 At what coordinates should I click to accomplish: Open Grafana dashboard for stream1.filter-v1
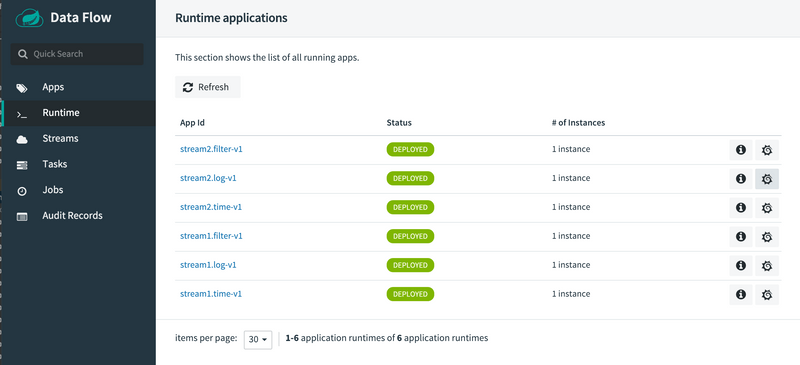click(767, 237)
